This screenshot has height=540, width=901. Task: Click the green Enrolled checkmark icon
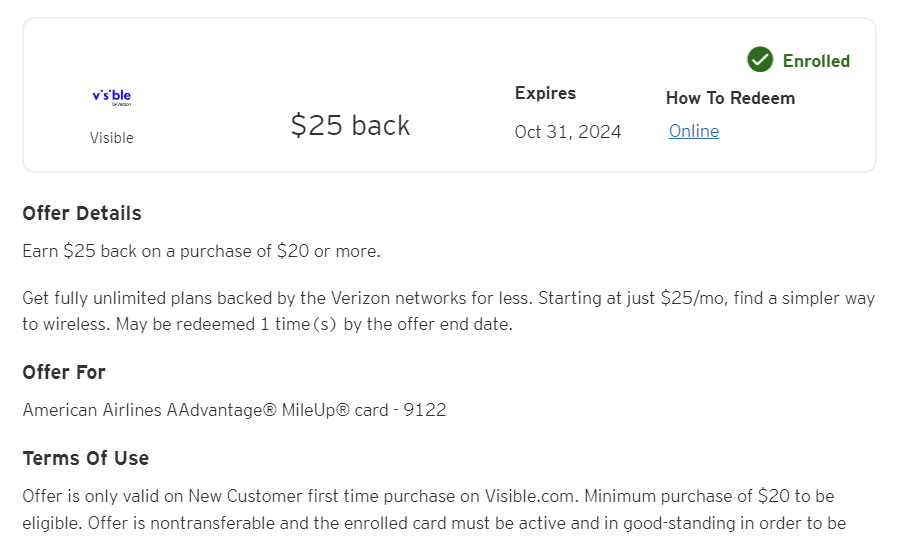(760, 60)
